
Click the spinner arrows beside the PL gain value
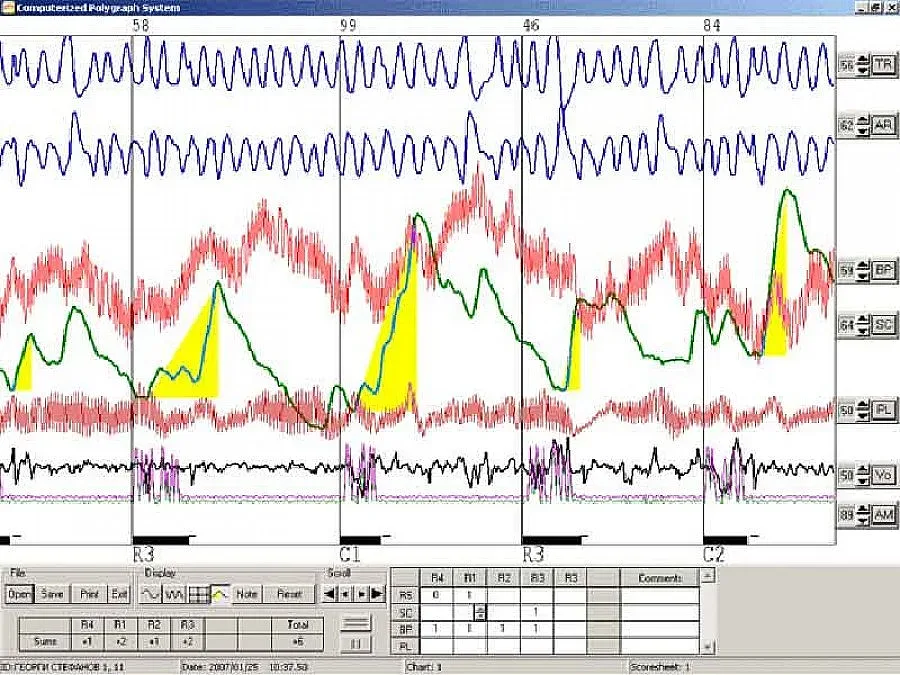[863, 410]
